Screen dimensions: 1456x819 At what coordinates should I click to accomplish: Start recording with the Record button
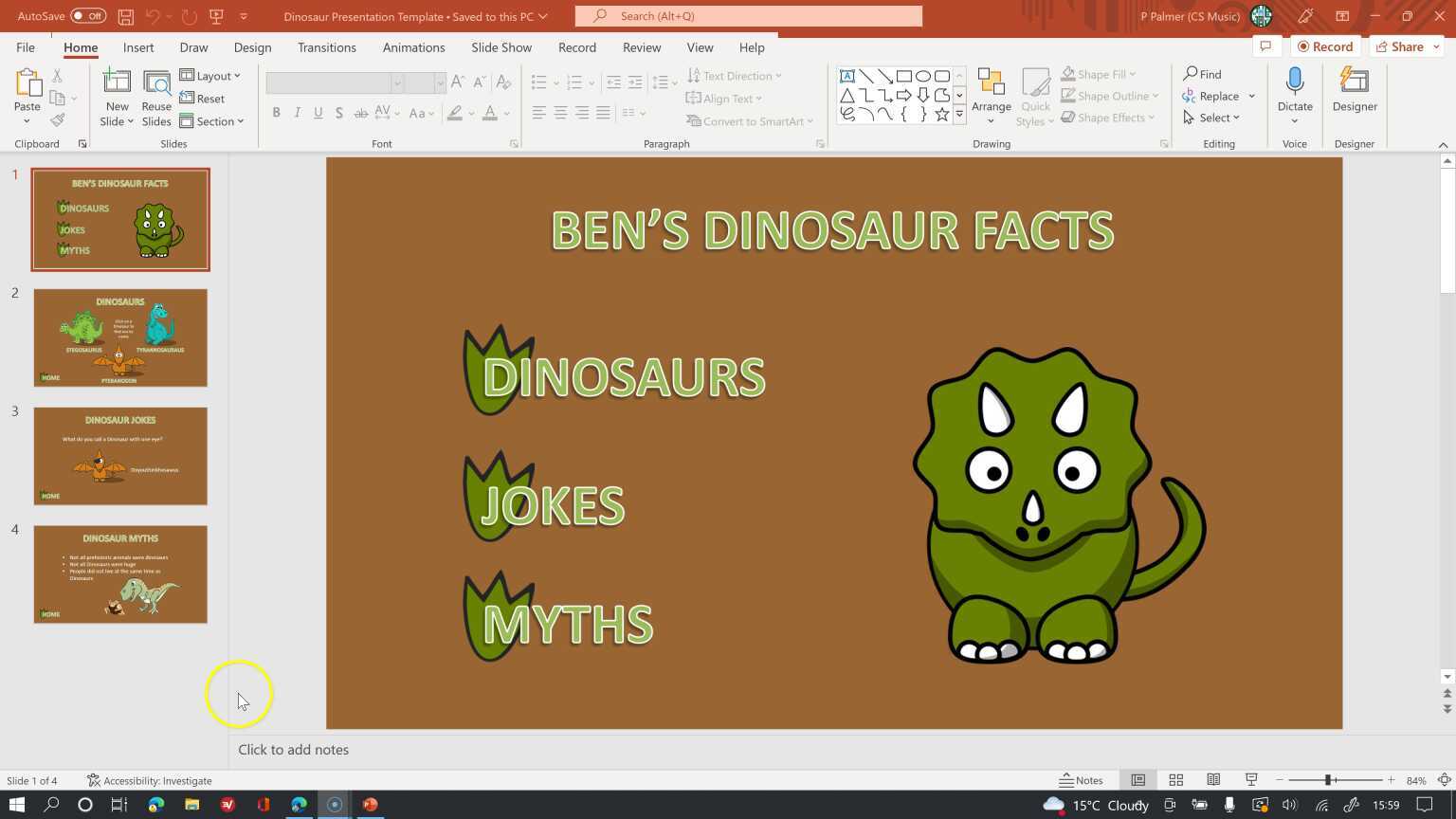[x=1326, y=45]
